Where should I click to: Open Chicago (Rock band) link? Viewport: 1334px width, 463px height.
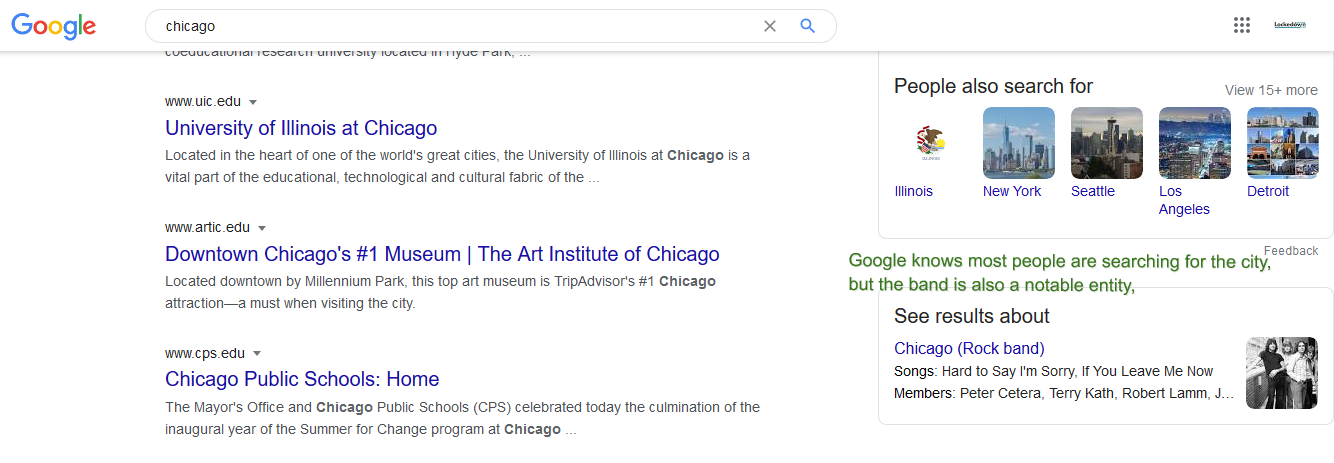(x=969, y=348)
